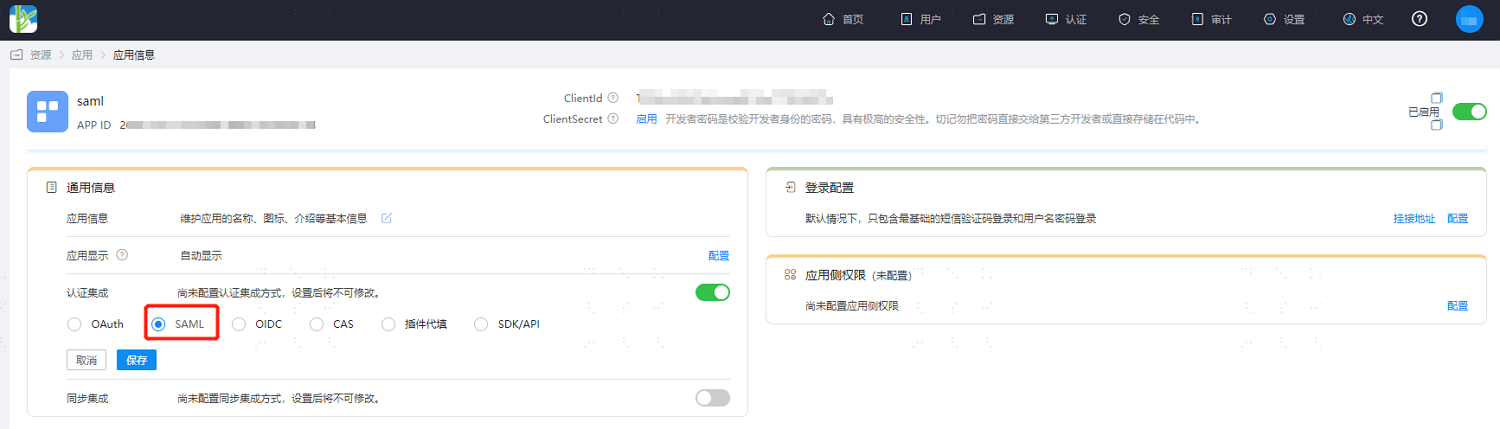This screenshot has height=429, width=1500.
Task: Click the saml application icon
Action: pos(47,111)
